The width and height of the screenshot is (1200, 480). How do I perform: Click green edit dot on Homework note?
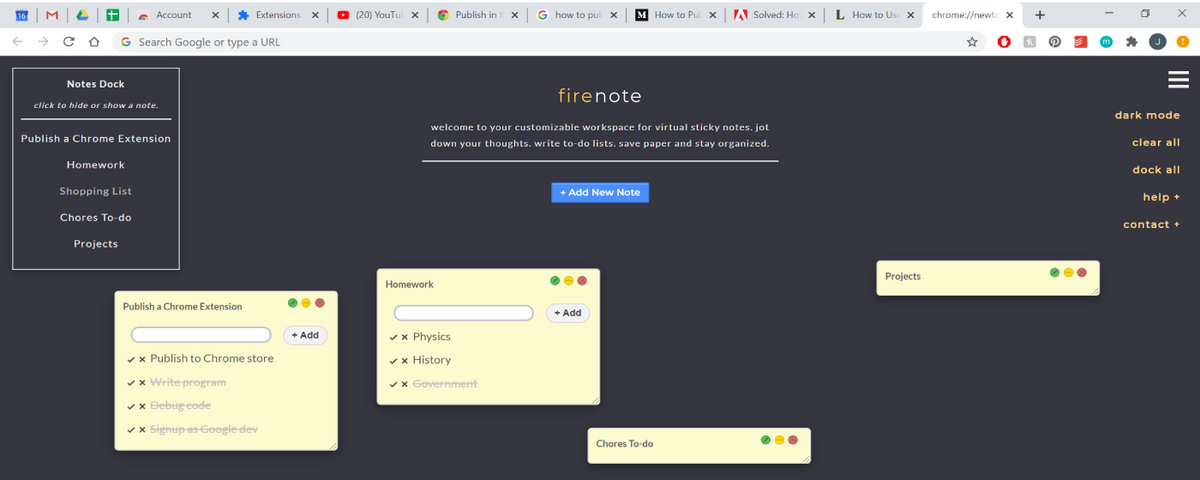click(x=555, y=280)
